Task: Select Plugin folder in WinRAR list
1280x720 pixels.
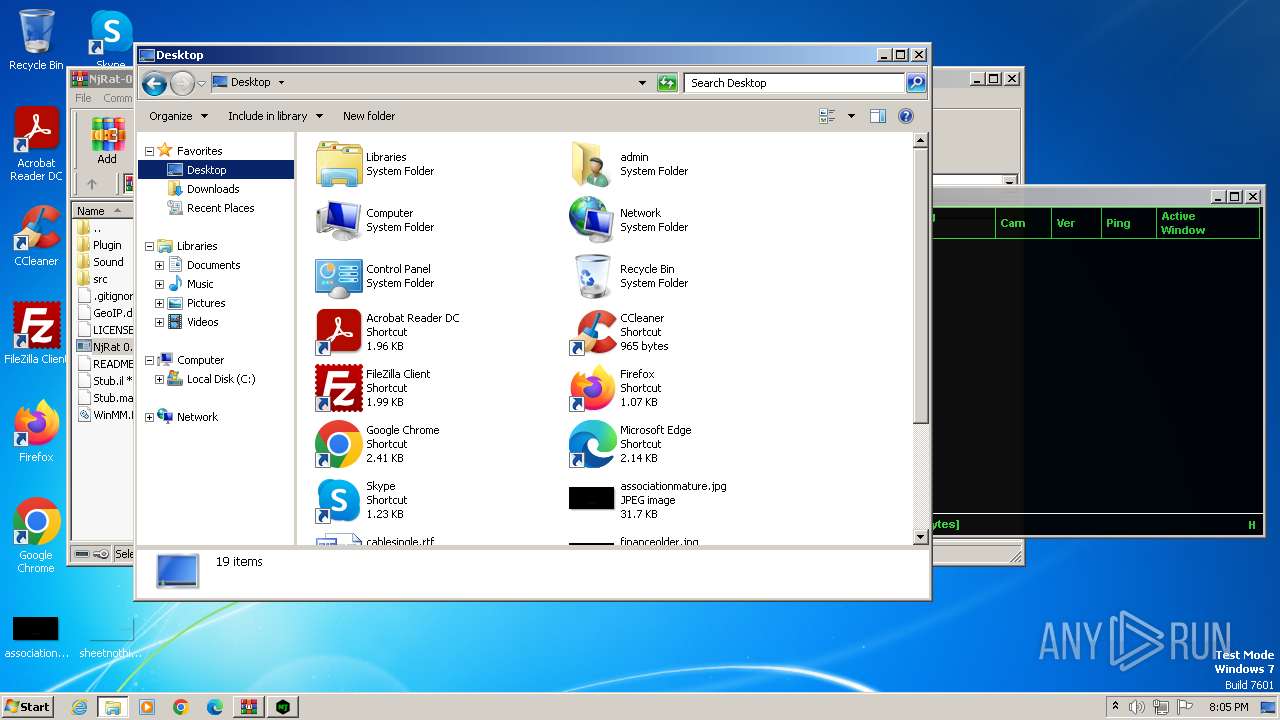Action: pyautogui.click(x=106, y=245)
